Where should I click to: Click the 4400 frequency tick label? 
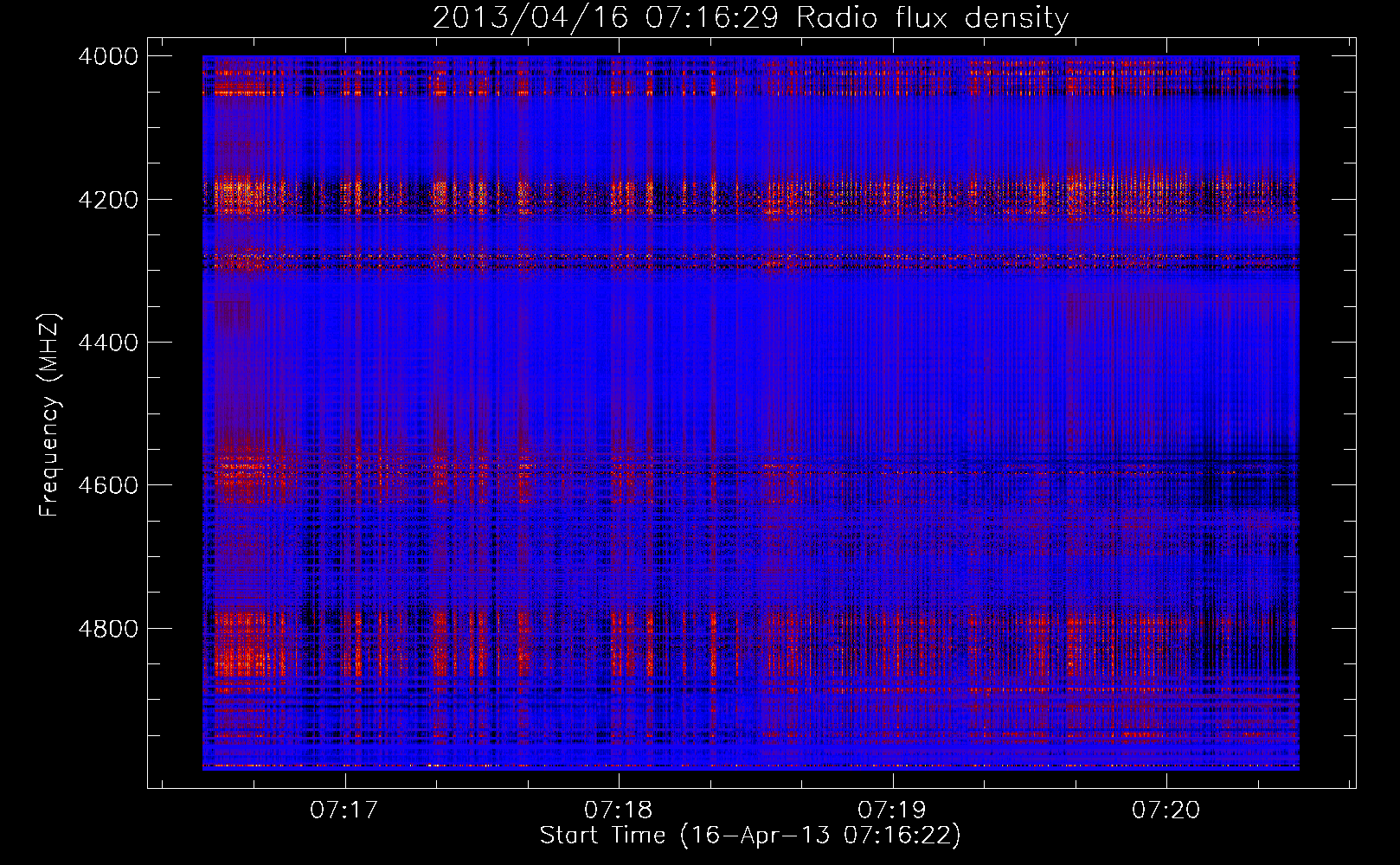[108, 343]
